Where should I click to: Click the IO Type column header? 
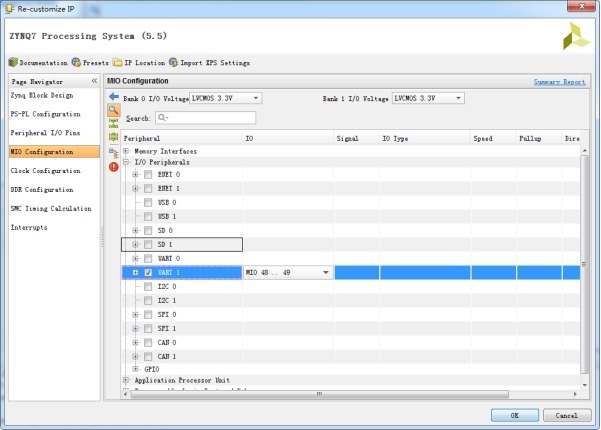(x=425, y=138)
